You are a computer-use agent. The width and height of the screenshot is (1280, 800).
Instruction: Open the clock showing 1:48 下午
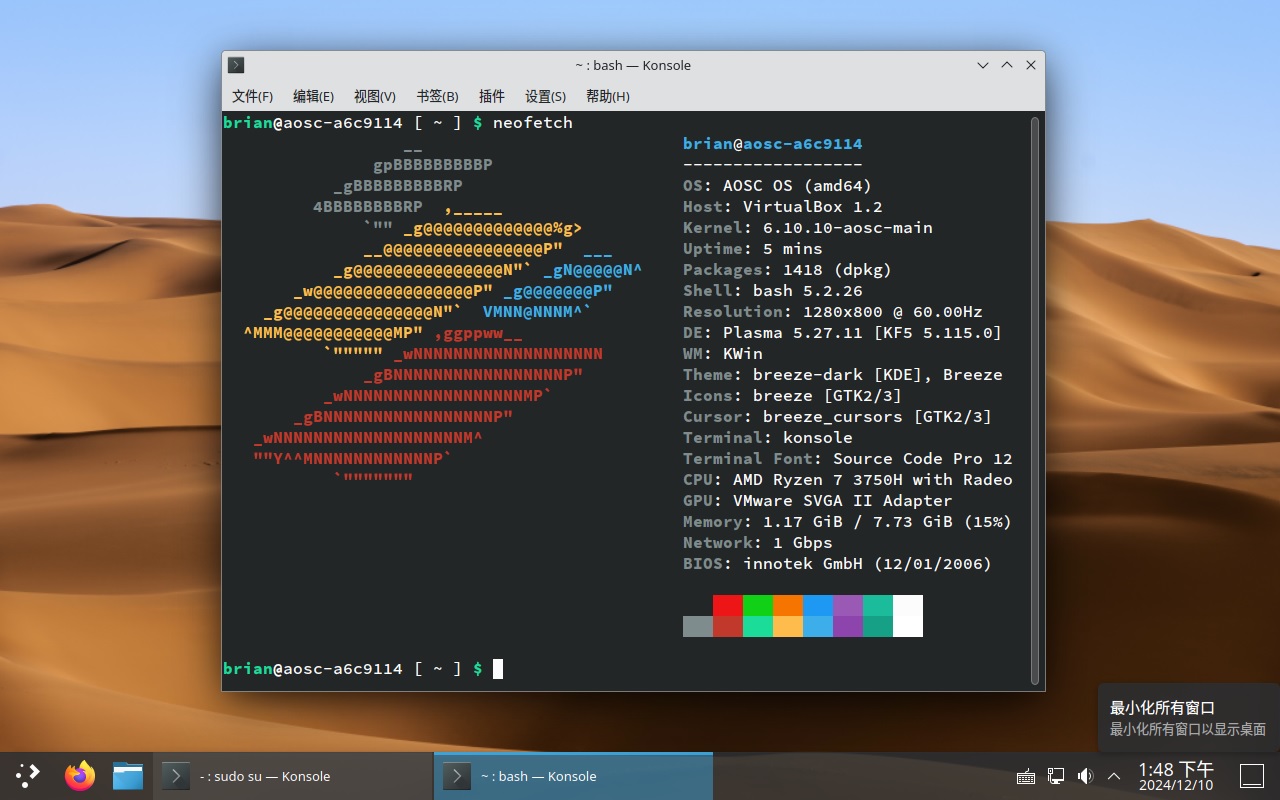tap(1175, 775)
